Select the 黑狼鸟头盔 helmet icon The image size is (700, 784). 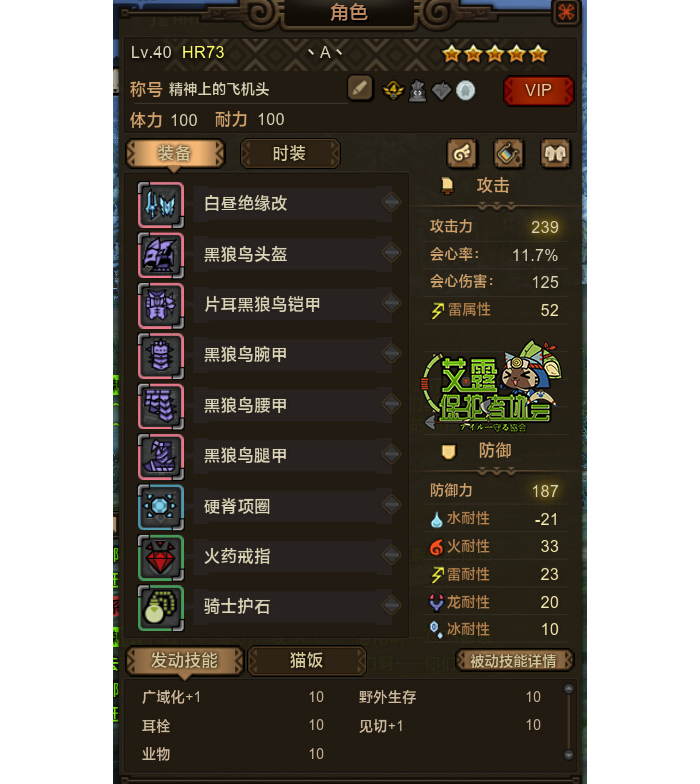(160, 256)
